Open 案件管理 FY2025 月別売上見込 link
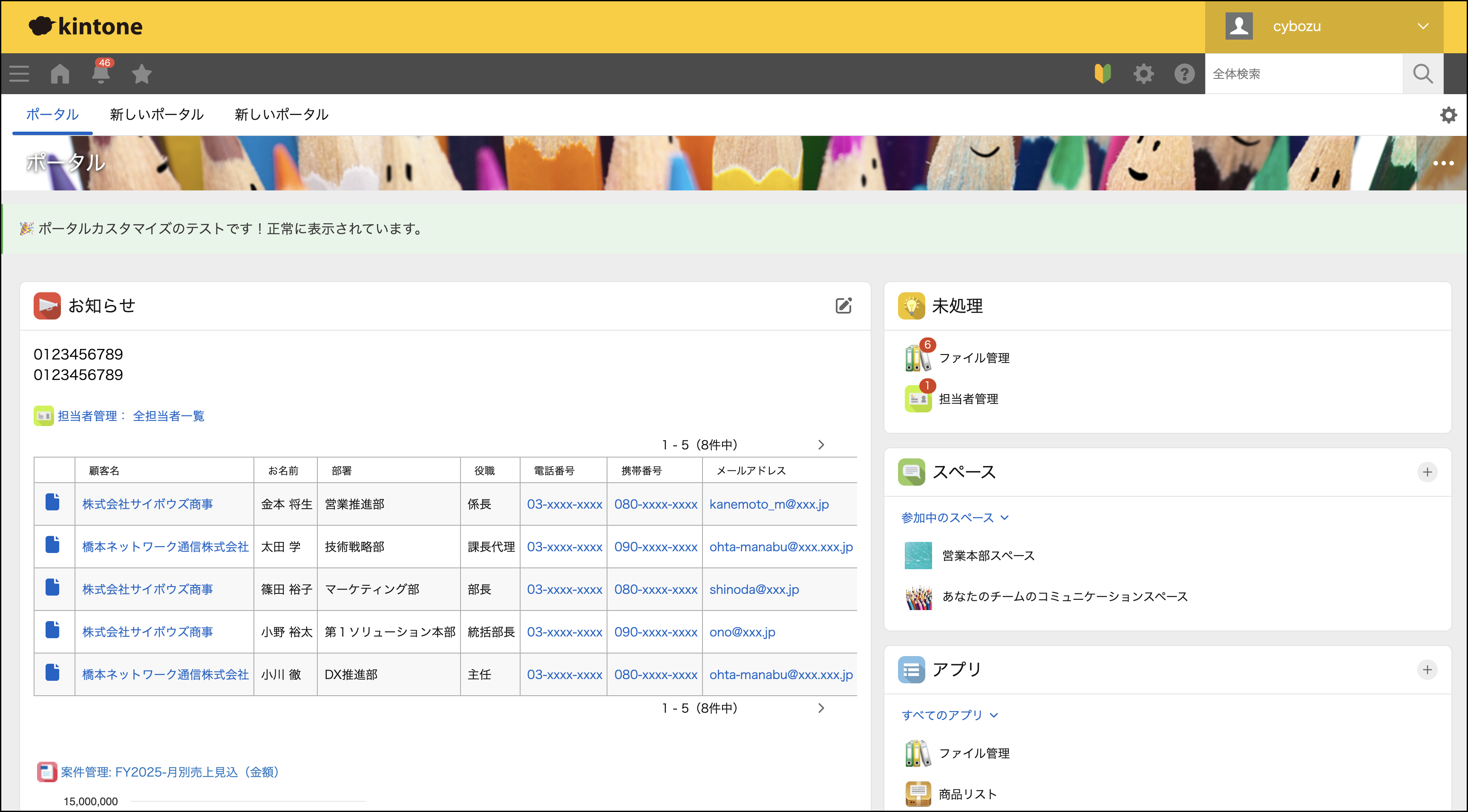The height and width of the screenshot is (812, 1468). click(170, 773)
